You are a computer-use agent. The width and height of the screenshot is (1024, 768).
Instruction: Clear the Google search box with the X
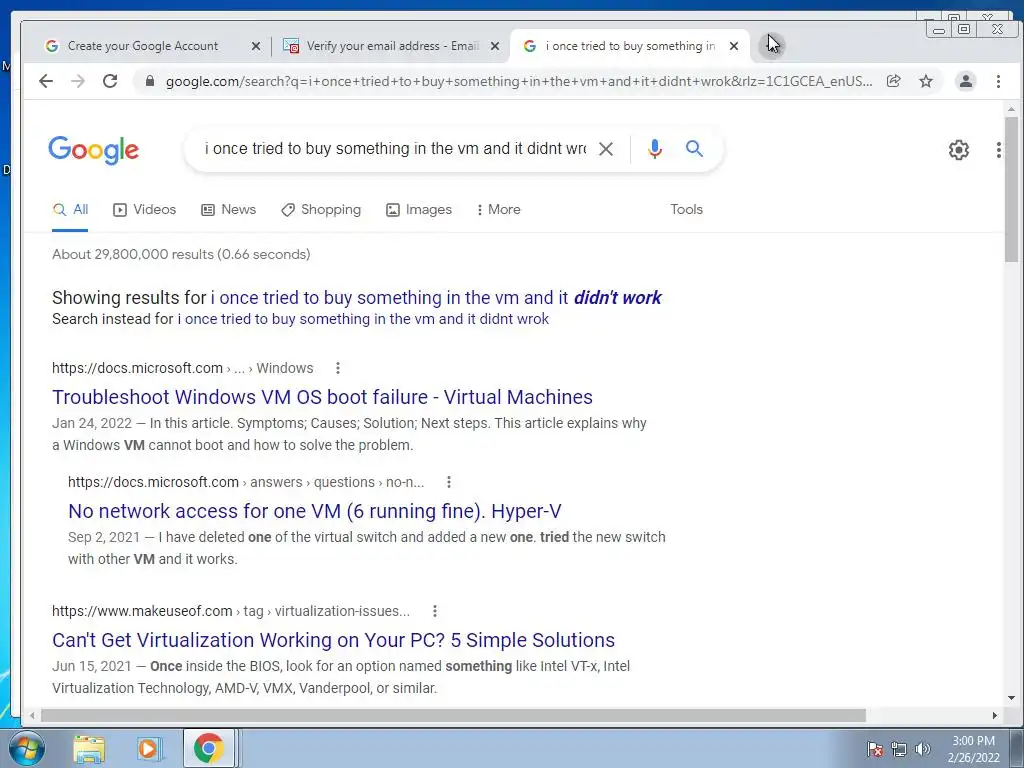605,149
